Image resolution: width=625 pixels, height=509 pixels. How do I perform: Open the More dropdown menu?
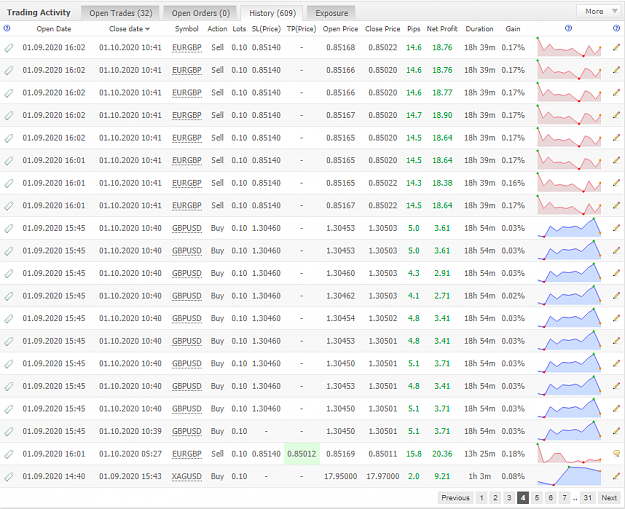click(597, 12)
